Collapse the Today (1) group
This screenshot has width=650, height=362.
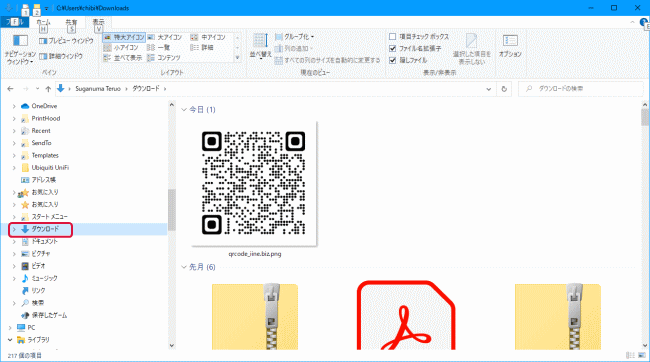click(184, 110)
